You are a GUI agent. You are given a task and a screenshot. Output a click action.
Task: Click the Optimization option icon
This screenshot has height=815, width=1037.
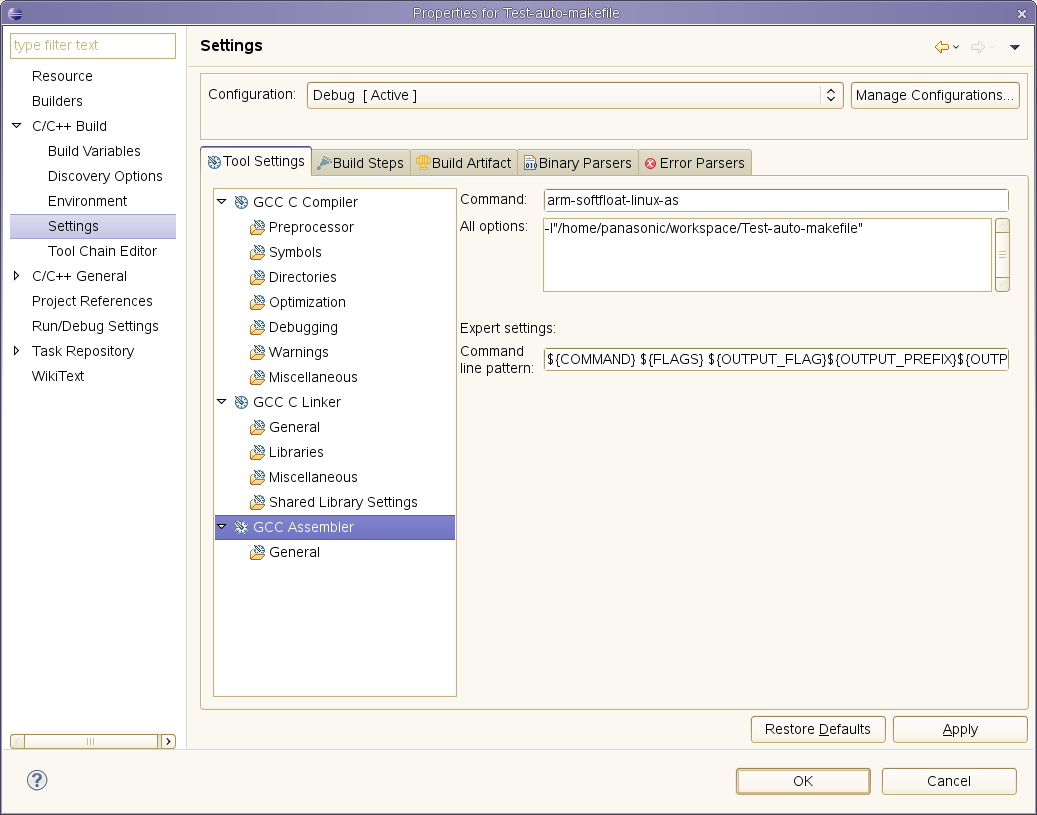257,302
